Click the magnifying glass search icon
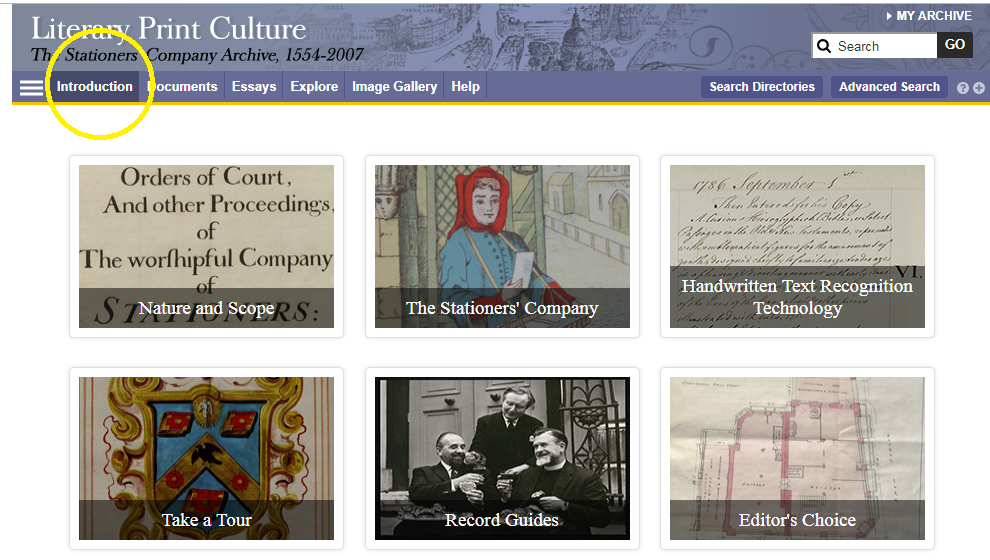 pyautogui.click(x=823, y=46)
